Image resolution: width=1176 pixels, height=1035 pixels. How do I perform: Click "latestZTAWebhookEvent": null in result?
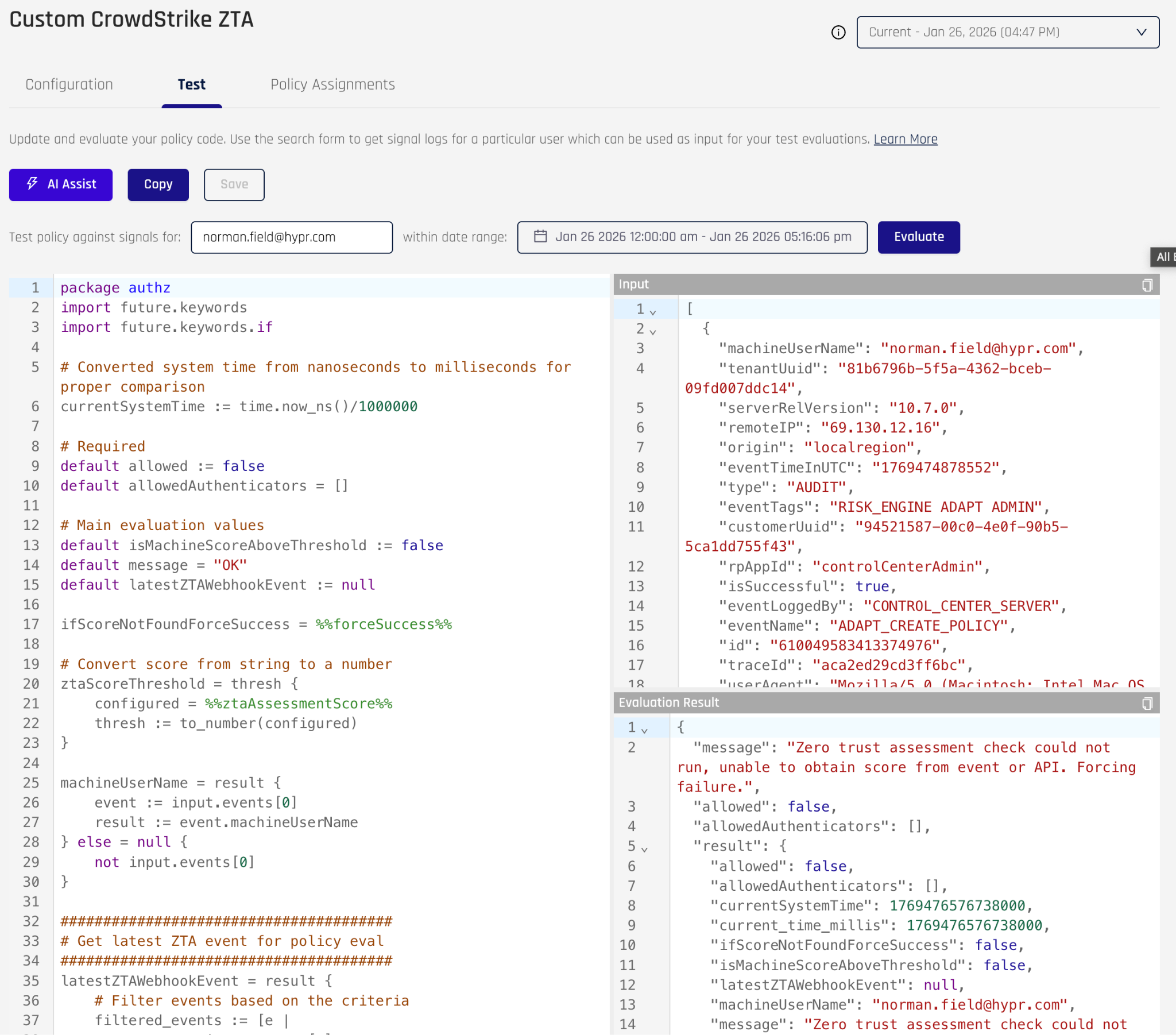pyautogui.click(x=834, y=985)
